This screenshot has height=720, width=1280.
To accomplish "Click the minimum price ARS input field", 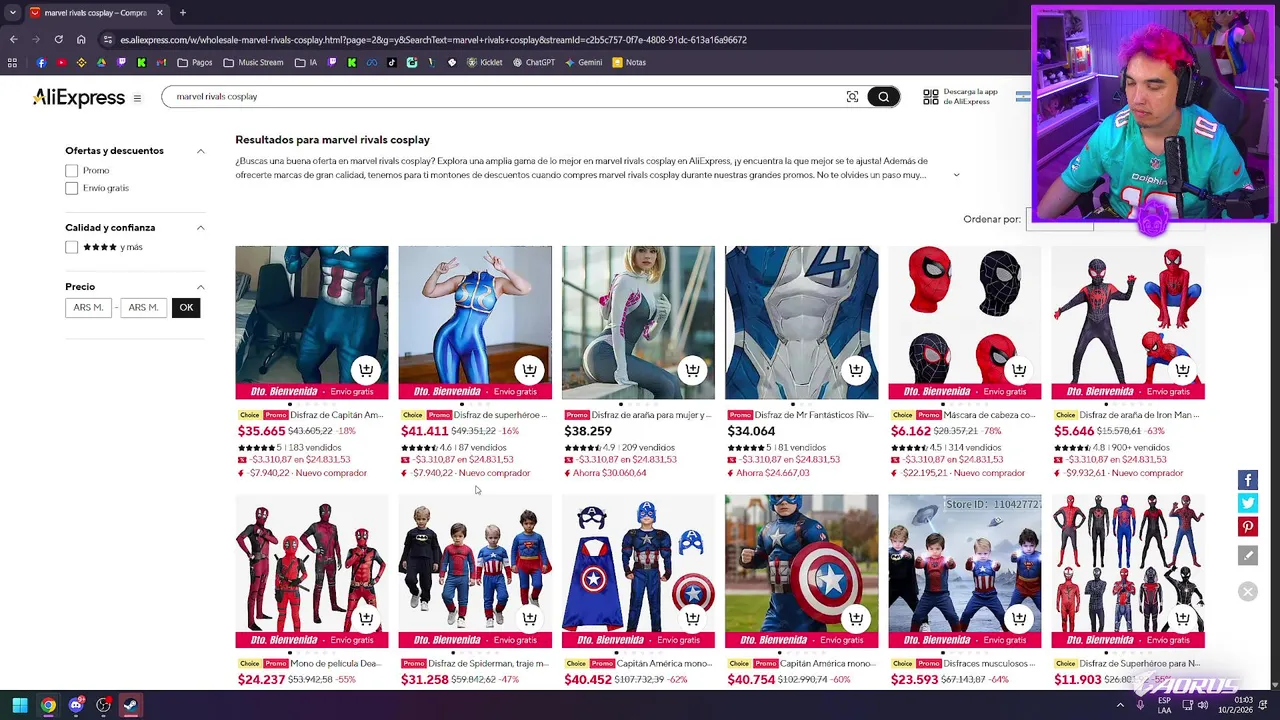I will pyautogui.click(x=88, y=308).
